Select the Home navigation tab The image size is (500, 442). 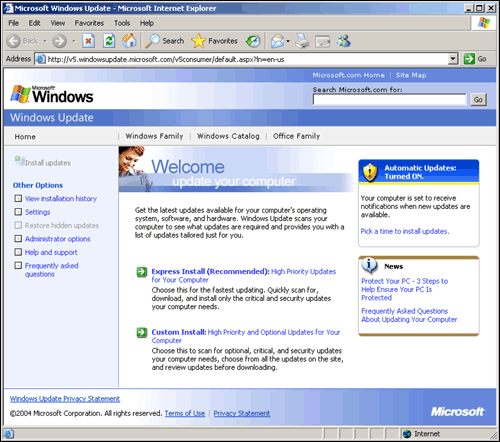coord(25,137)
